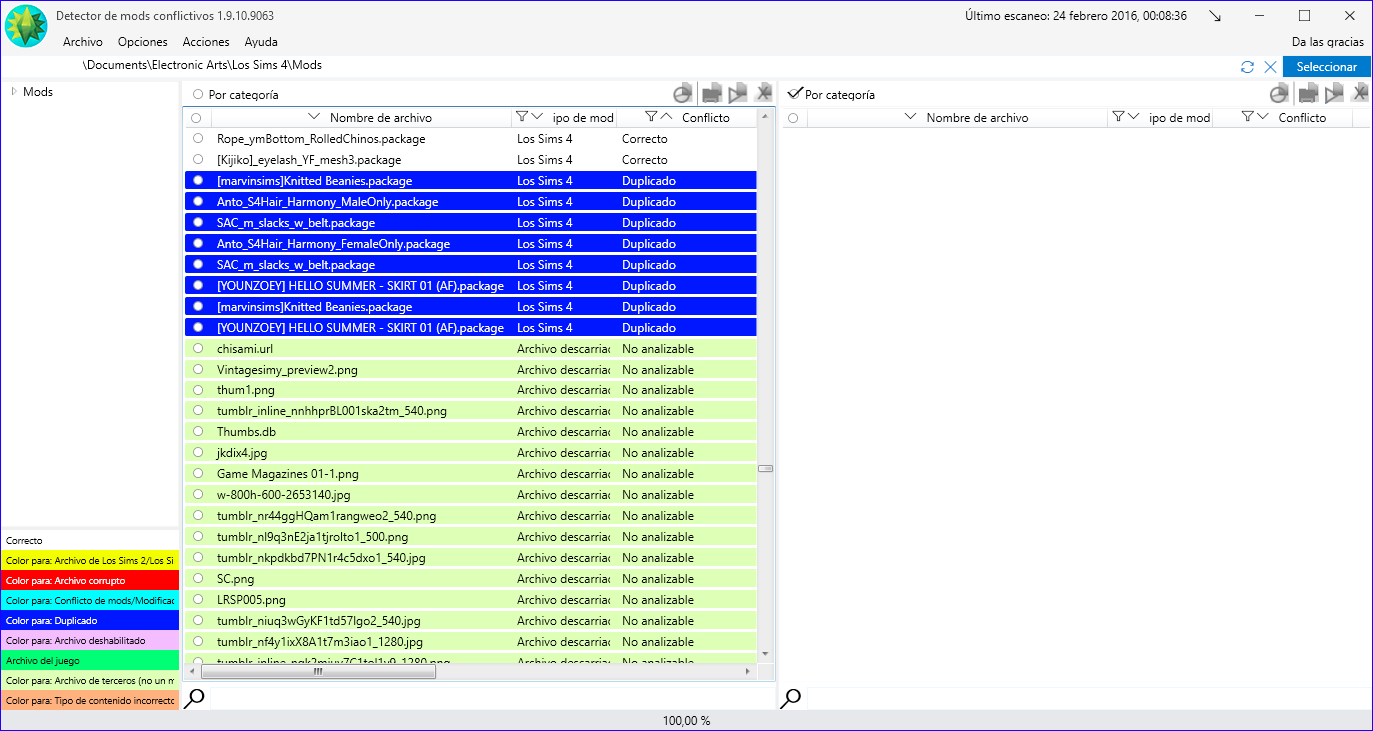Click the Seleccionar button
Image resolution: width=1373 pixels, height=731 pixels.
tap(1327, 67)
